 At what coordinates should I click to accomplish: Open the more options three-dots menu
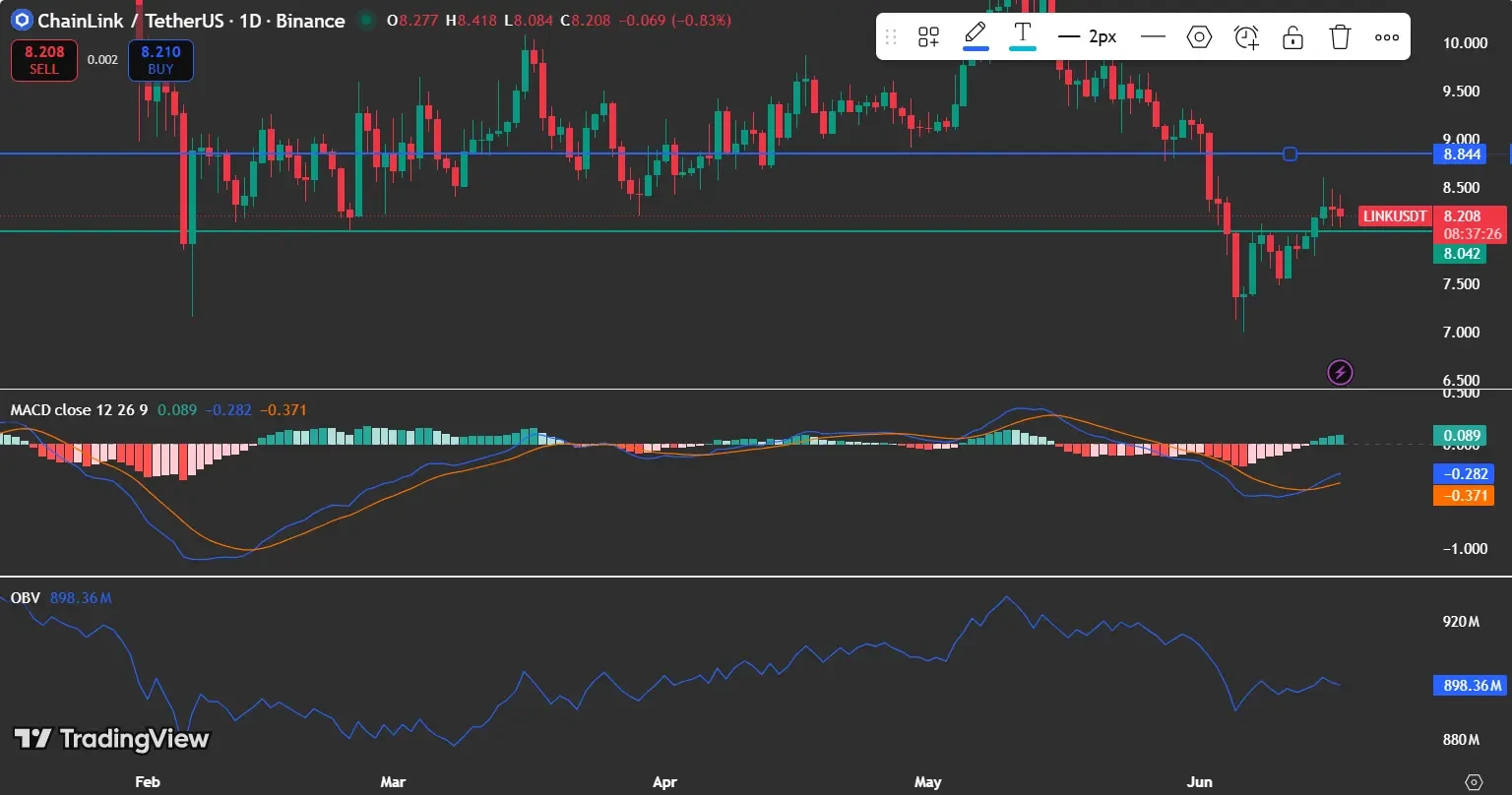[x=1387, y=37]
